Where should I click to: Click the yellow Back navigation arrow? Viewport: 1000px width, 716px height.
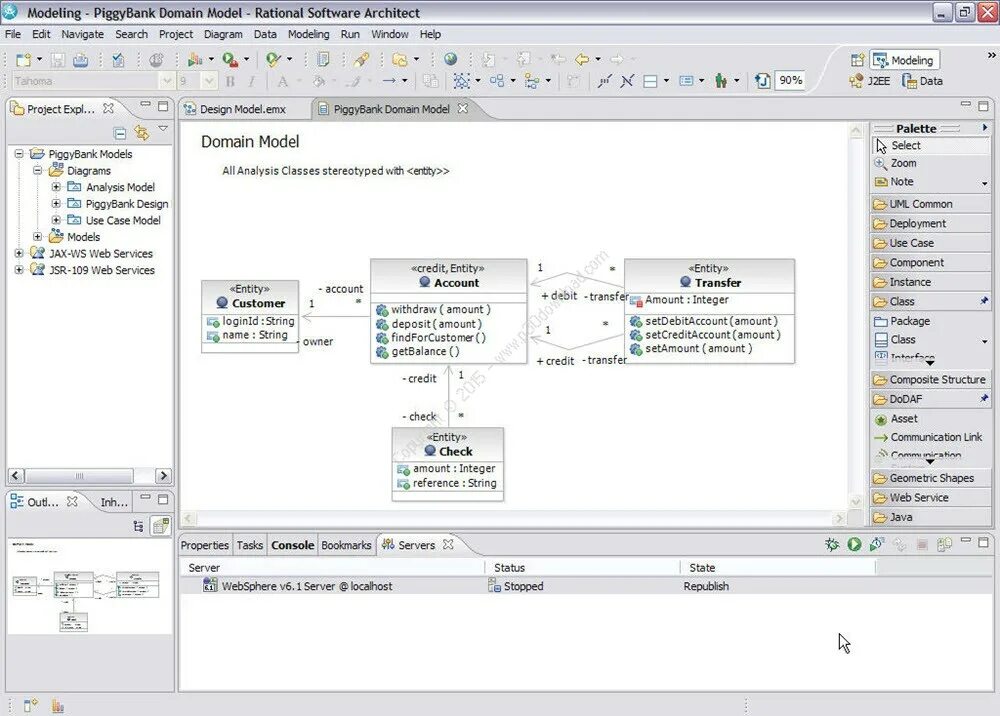pos(582,59)
